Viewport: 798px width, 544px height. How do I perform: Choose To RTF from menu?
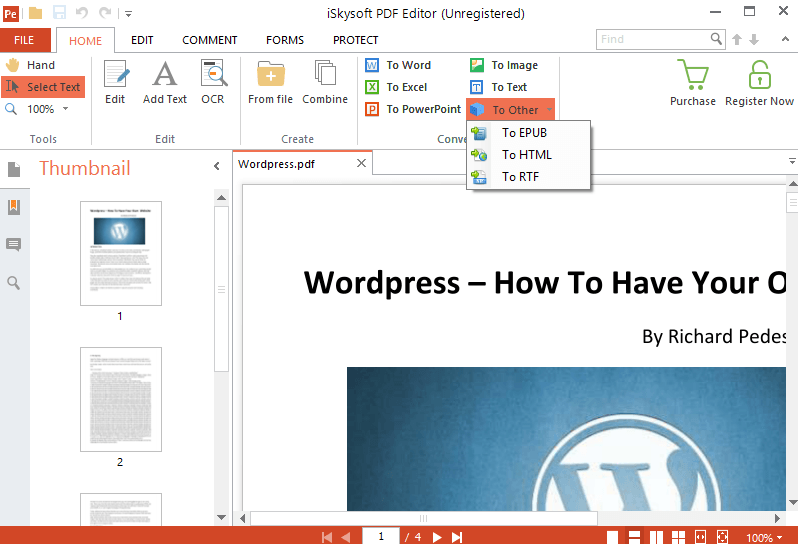[528, 177]
